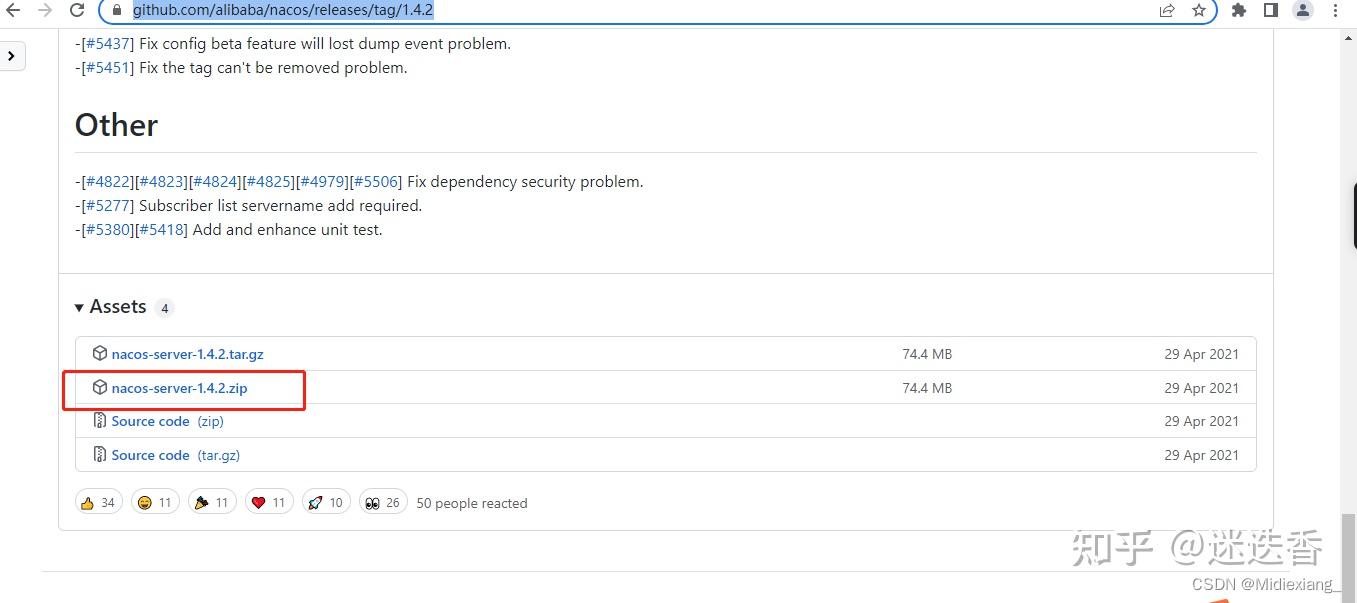1357x603 pixels.
Task: Reload the page with browser refresh icon
Action: 77,10
